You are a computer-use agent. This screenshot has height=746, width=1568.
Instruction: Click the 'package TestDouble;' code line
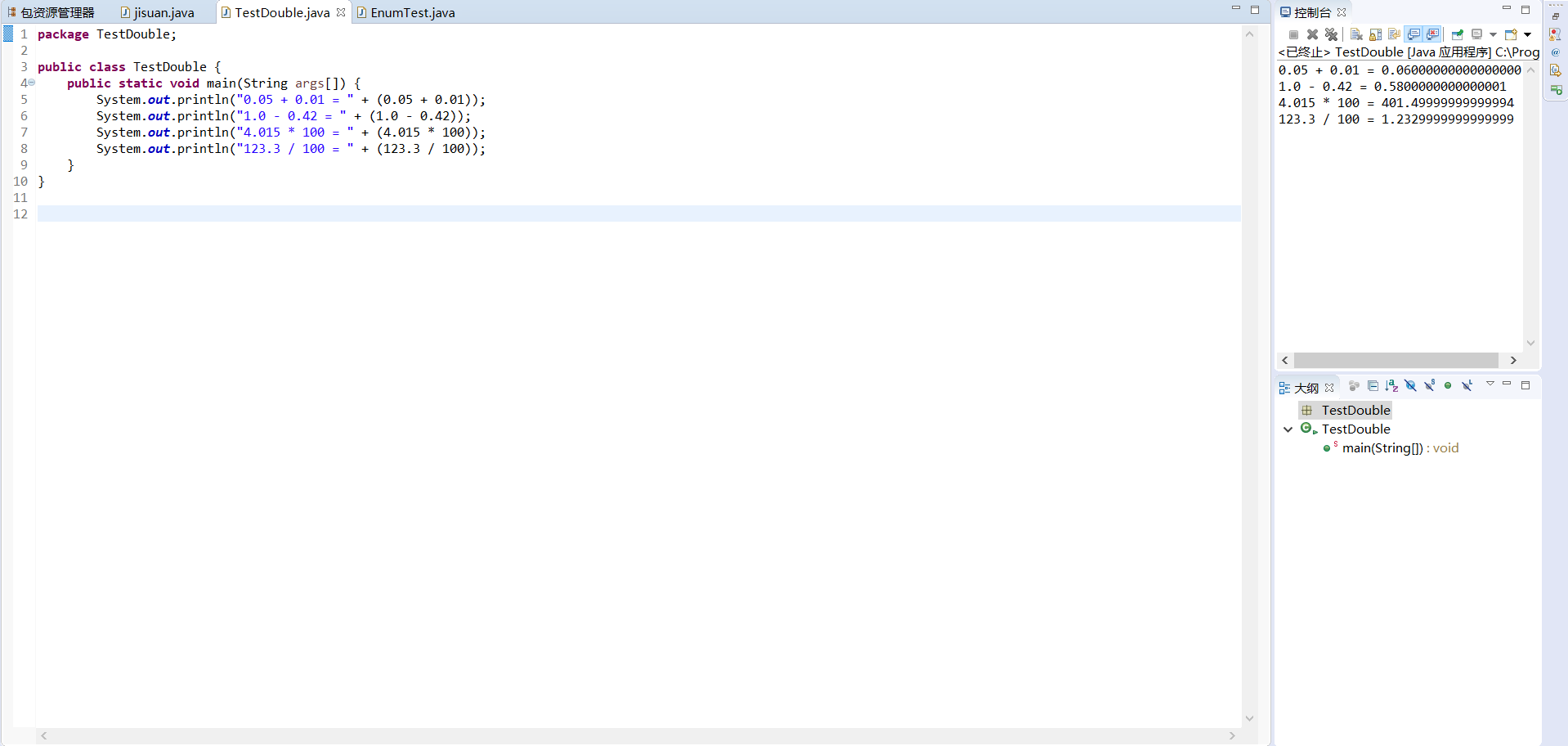[107, 34]
